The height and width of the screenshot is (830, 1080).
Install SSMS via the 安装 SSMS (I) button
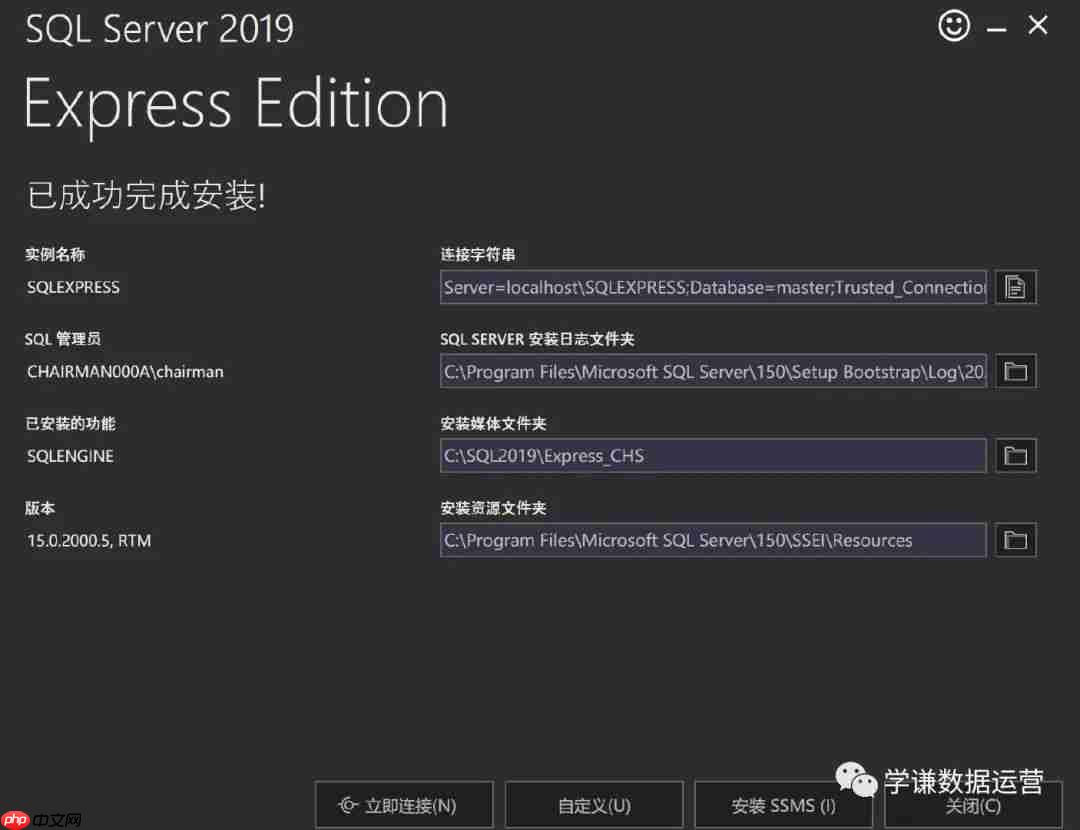(x=783, y=804)
